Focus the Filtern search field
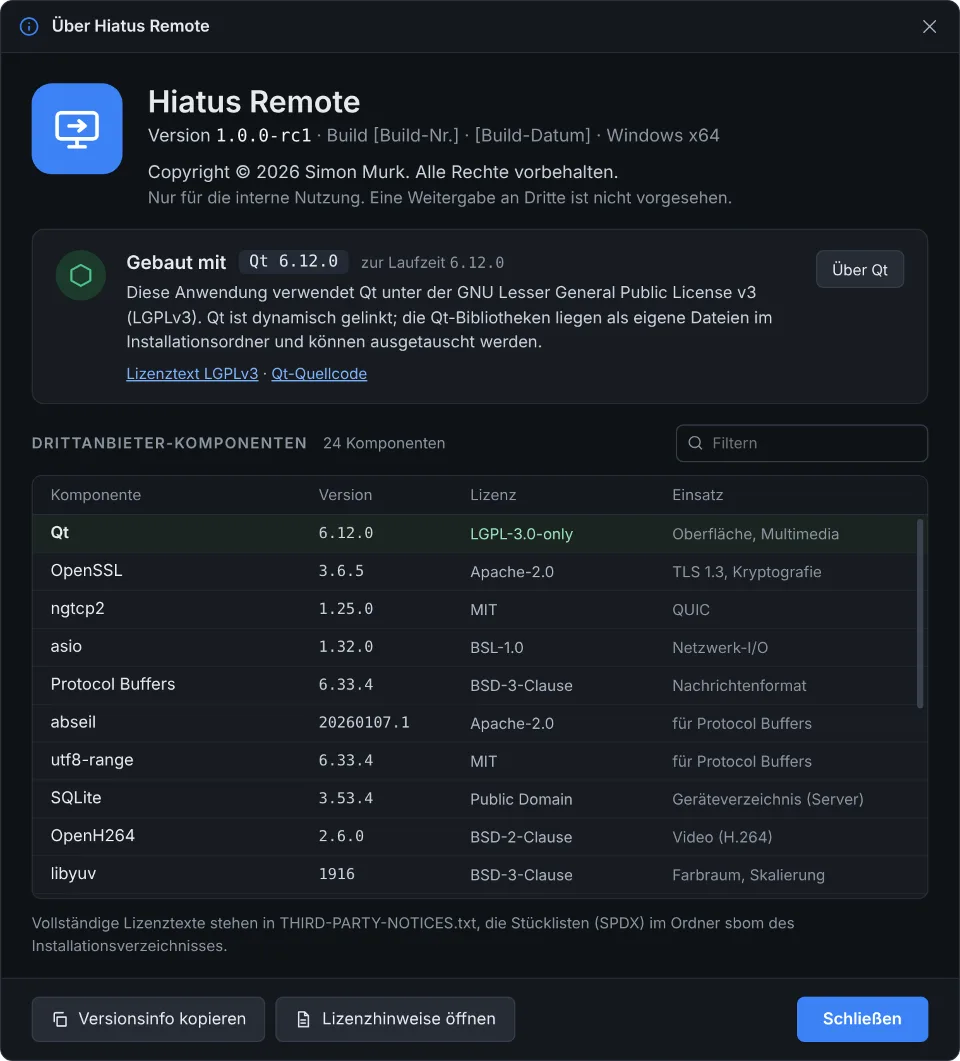Screen dimensions: 960x1061 802,443
